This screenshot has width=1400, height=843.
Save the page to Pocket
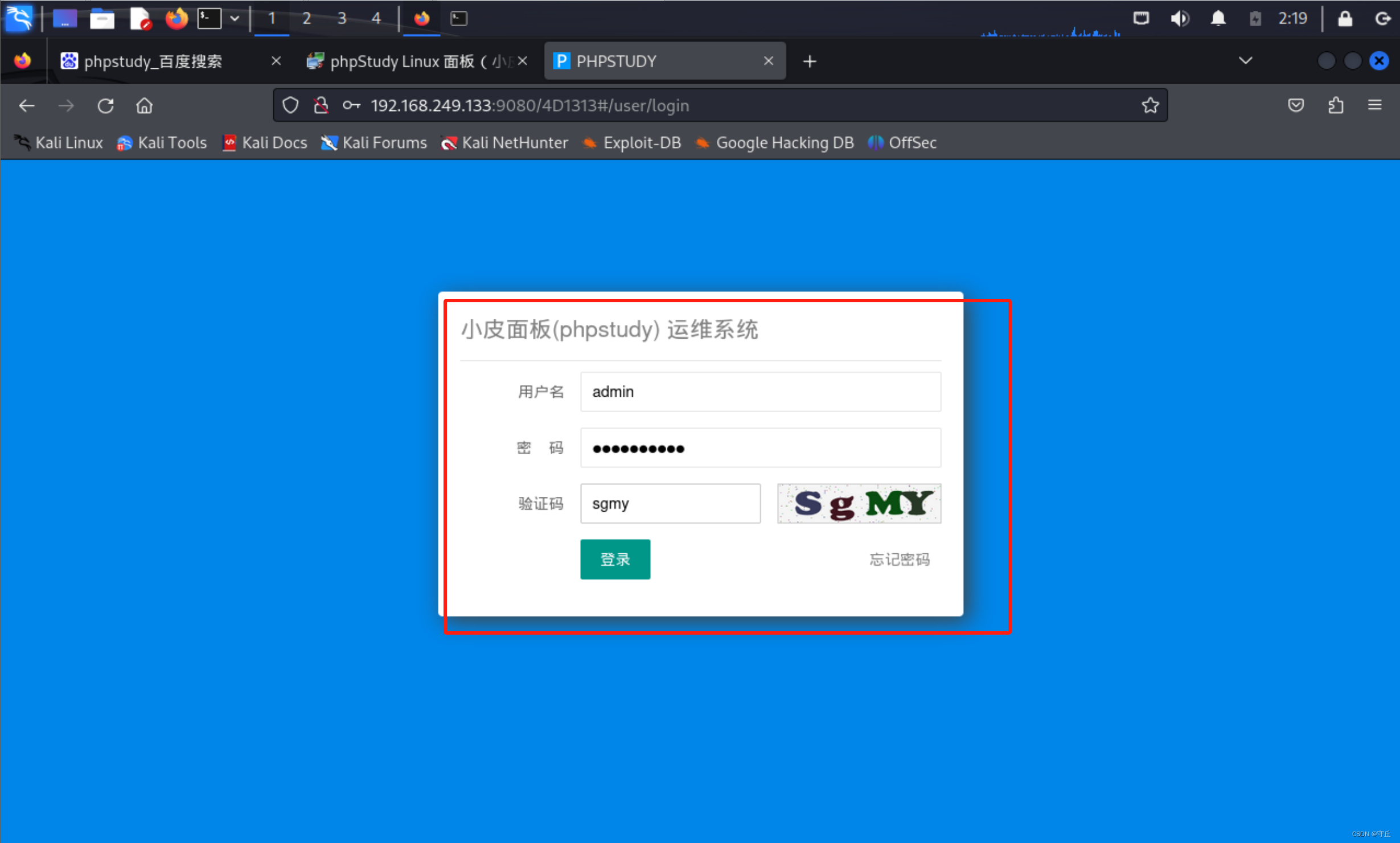(1296, 105)
